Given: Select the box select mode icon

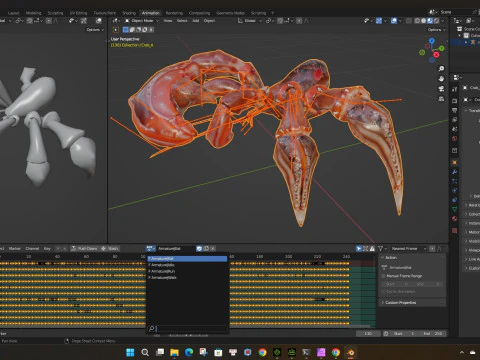Looking at the screenshot, I should [126, 30].
